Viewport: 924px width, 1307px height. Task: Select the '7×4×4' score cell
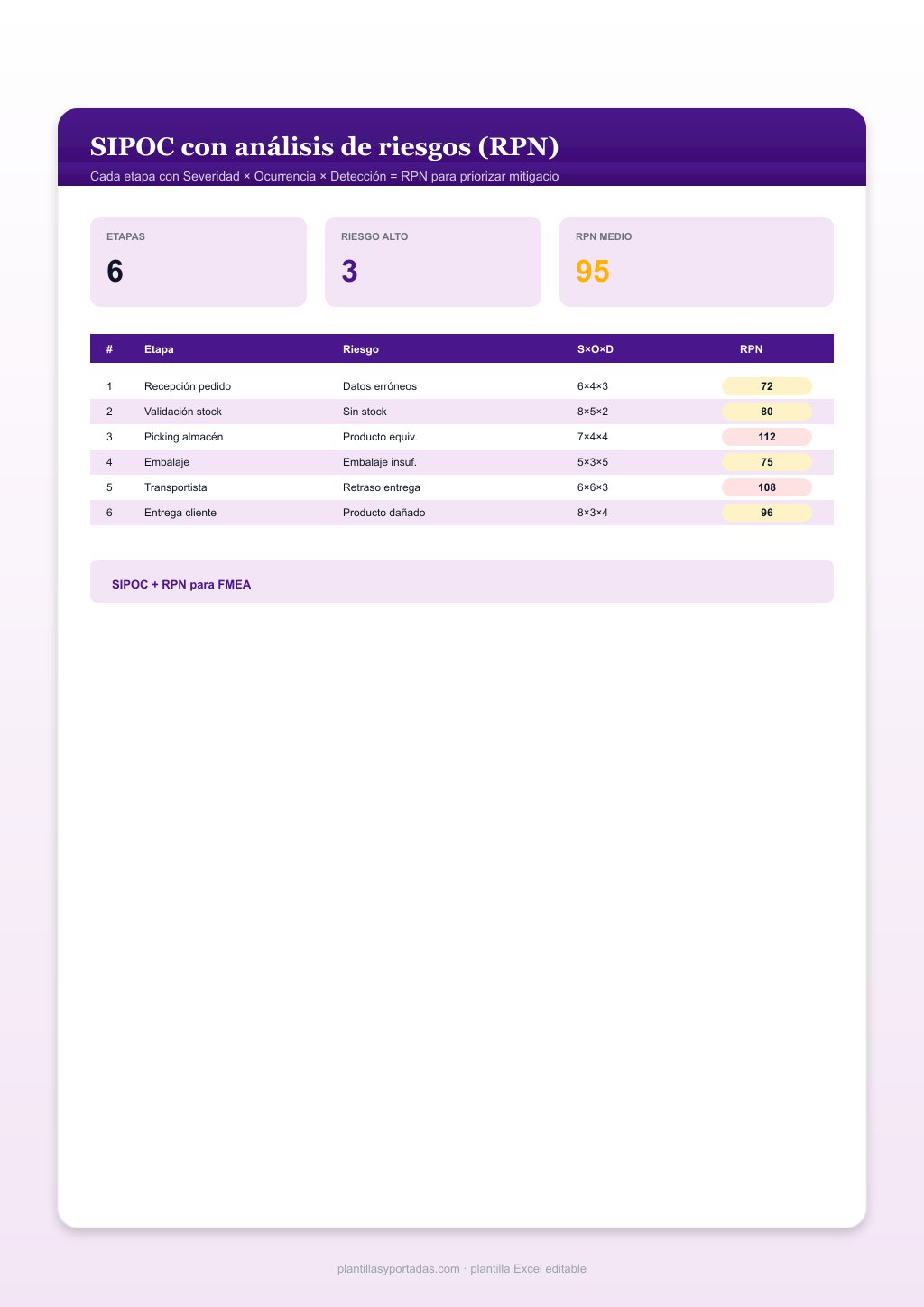click(593, 437)
